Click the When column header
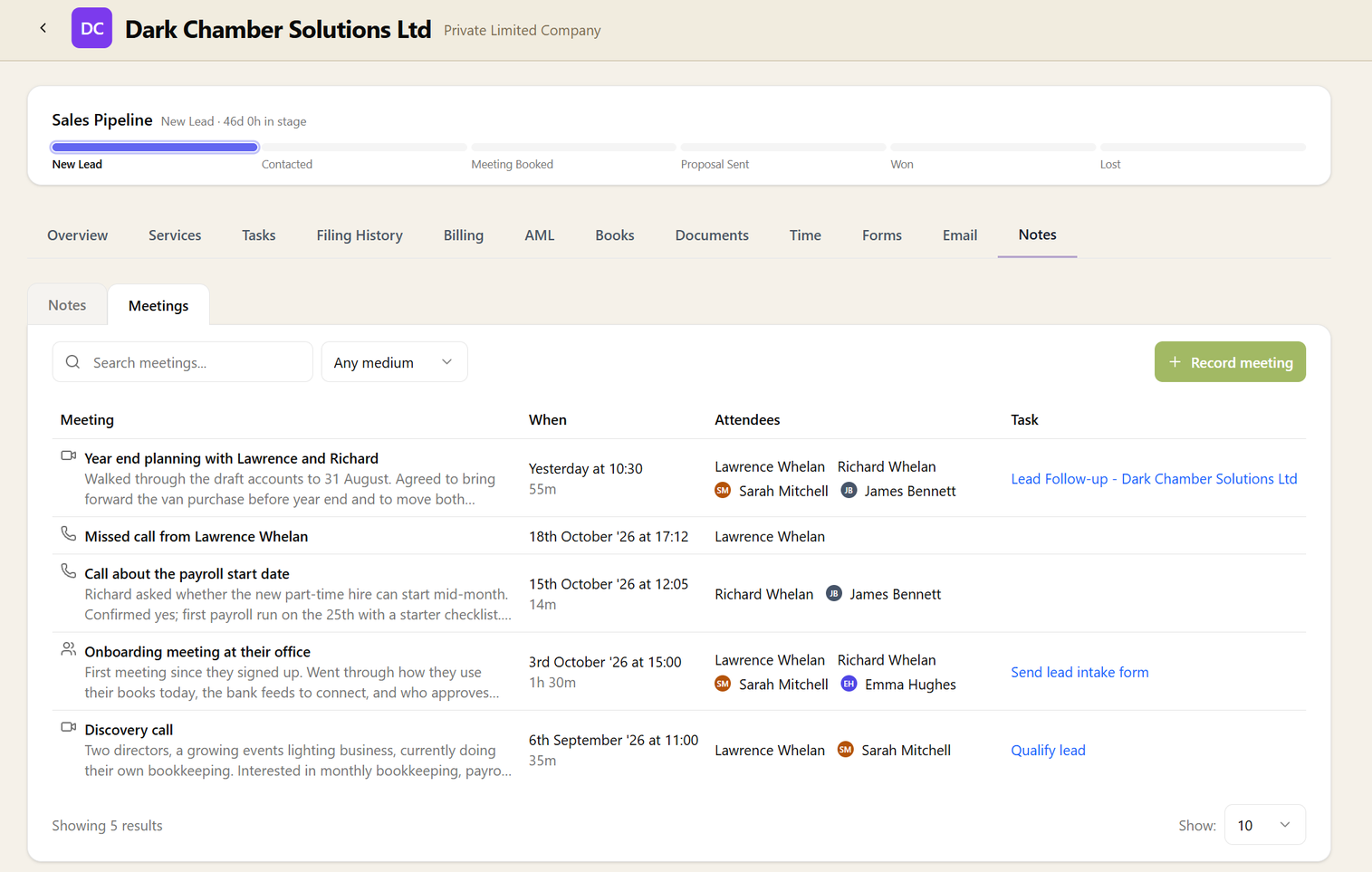The width and height of the screenshot is (1372, 872). 548,419
